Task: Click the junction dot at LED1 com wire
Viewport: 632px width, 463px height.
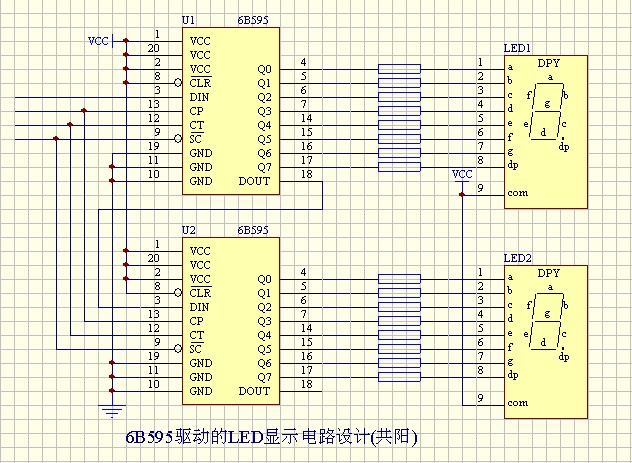Action: (462, 195)
